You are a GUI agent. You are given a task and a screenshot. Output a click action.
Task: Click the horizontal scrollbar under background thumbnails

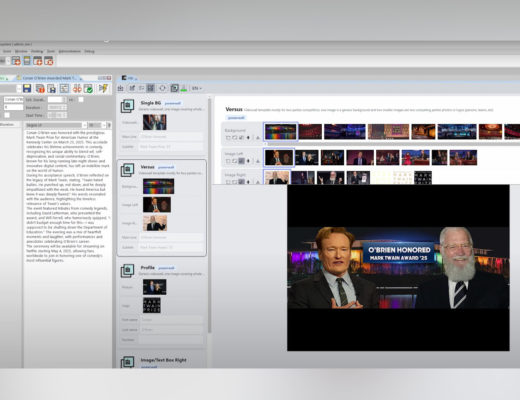(392, 144)
